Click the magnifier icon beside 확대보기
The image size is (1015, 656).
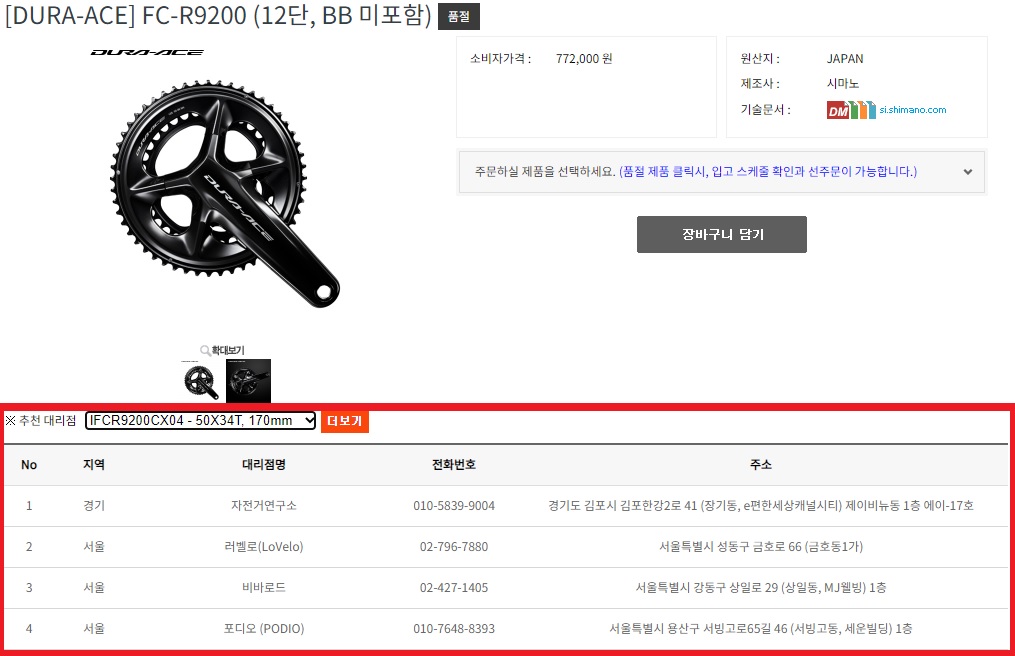click(x=205, y=350)
